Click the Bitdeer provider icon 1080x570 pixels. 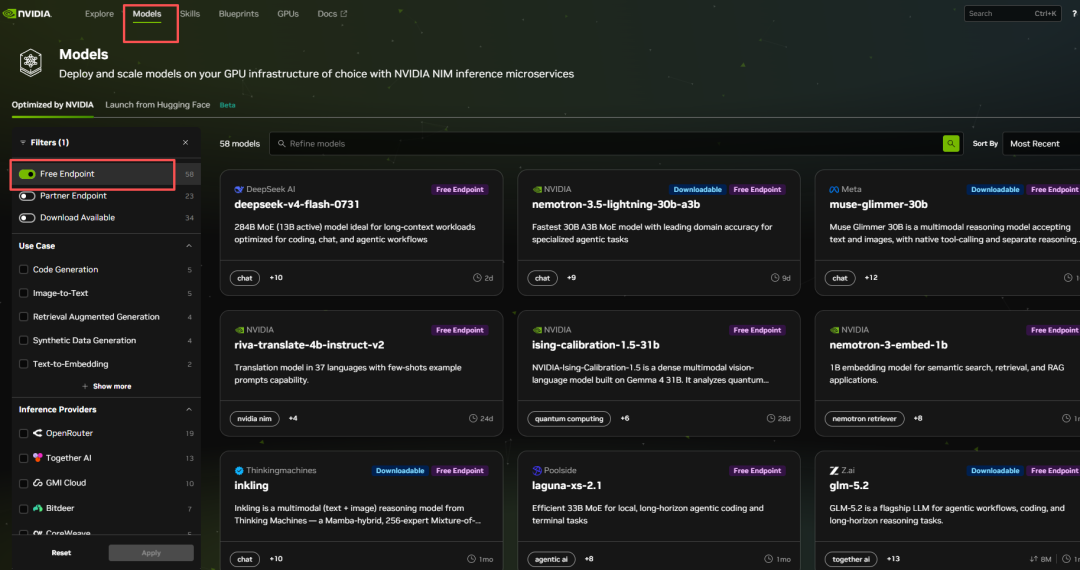pyautogui.click(x=37, y=508)
